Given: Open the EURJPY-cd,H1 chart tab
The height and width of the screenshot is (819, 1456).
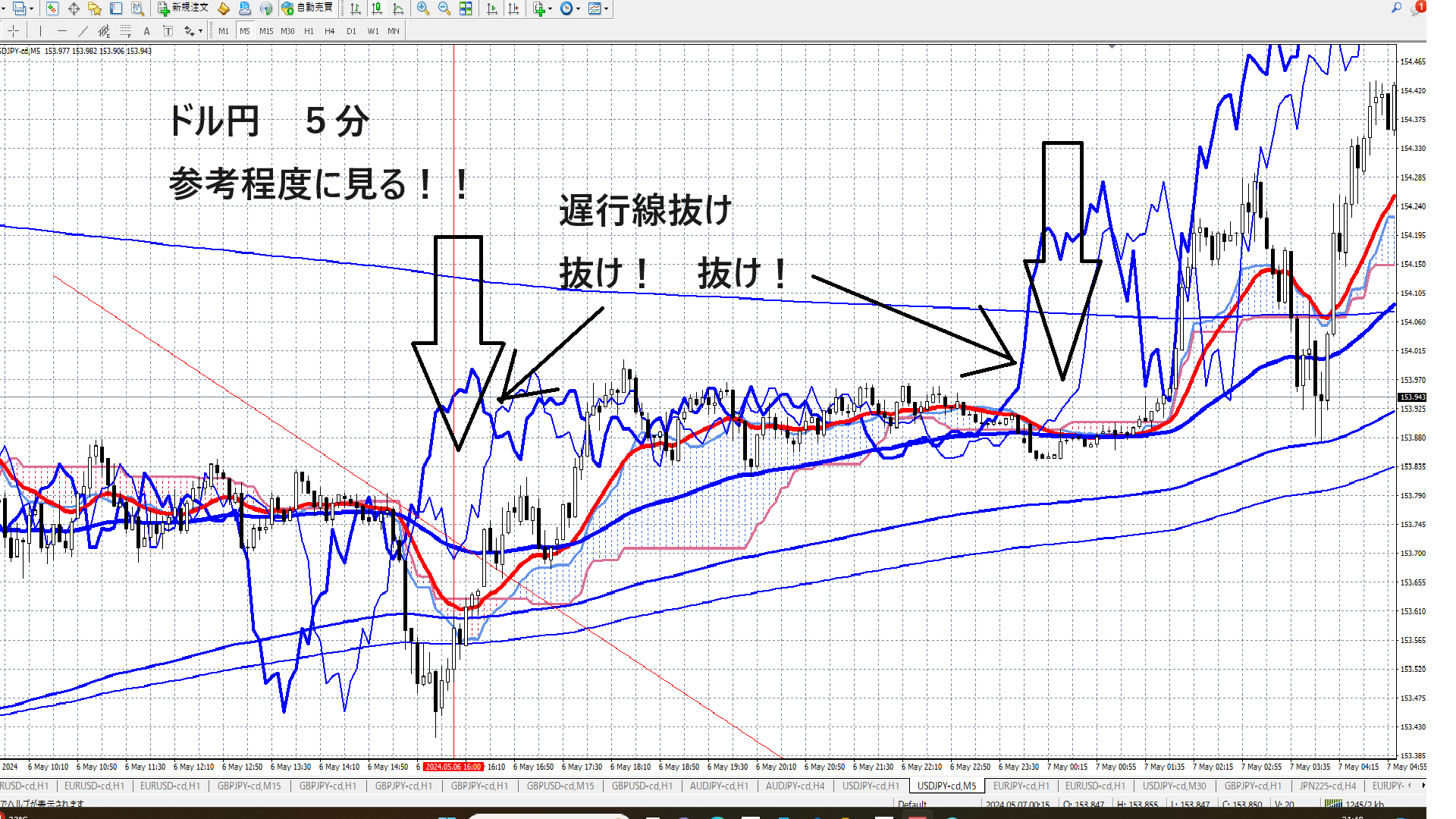Looking at the screenshot, I should point(1021,786).
